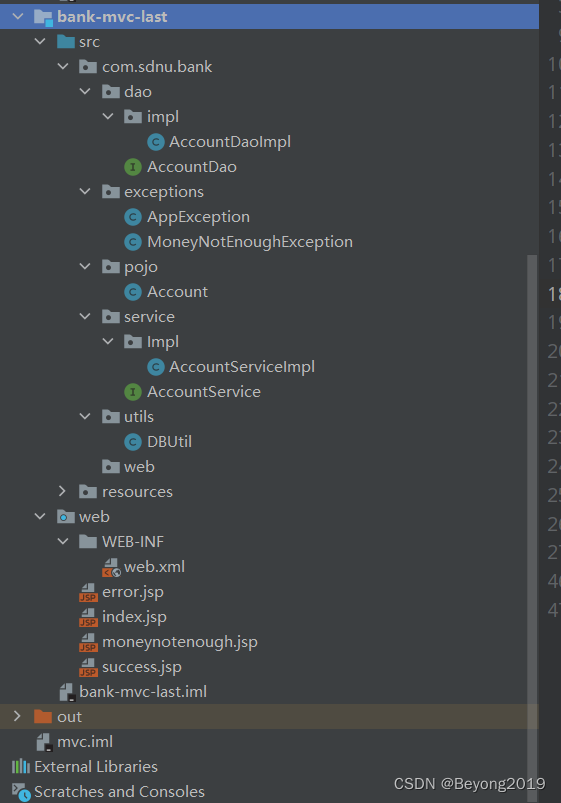
Task: Click the bank-mvc-last.iml file icon
Action: (x=67, y=692)
